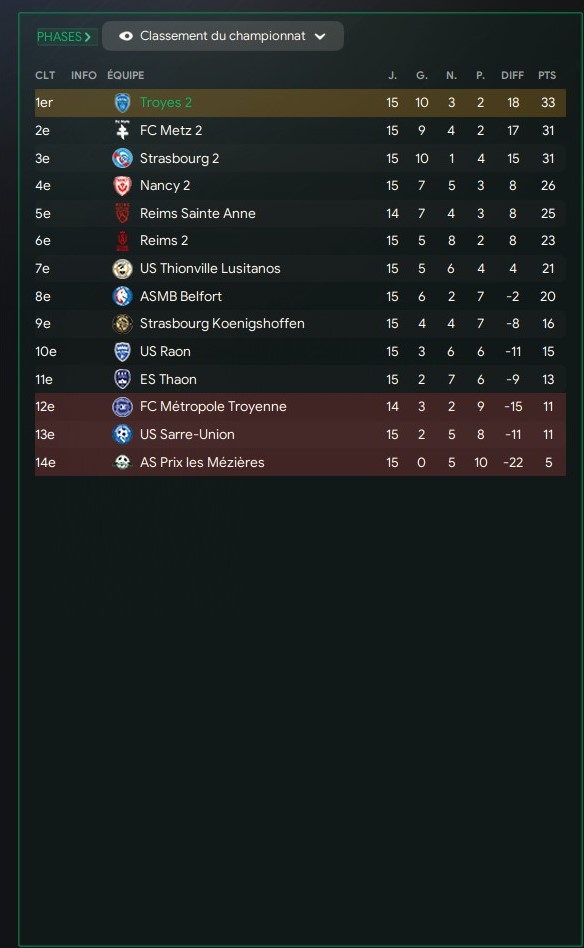Click the AS Prix les Mézières crest
The height and width of the screenshot is (948, 584).
[122, 463]
